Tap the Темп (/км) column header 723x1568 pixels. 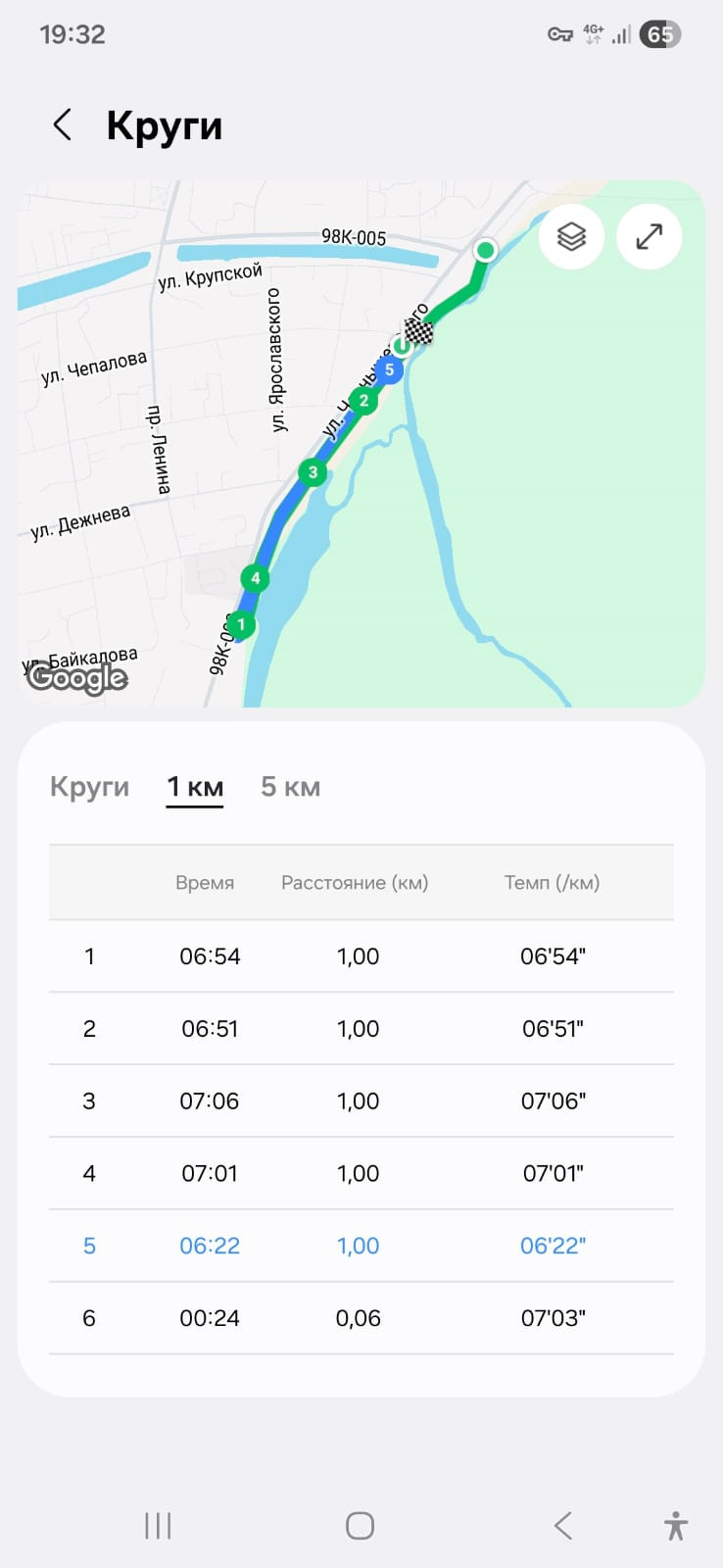point(552,883)
